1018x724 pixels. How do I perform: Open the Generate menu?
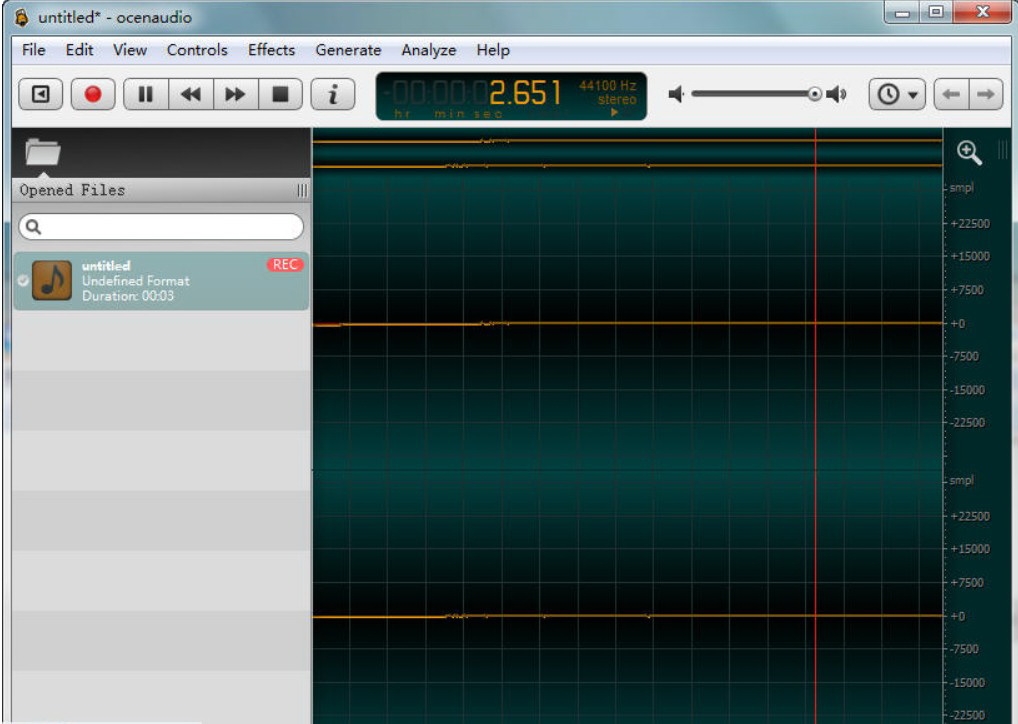coord(348,50)
